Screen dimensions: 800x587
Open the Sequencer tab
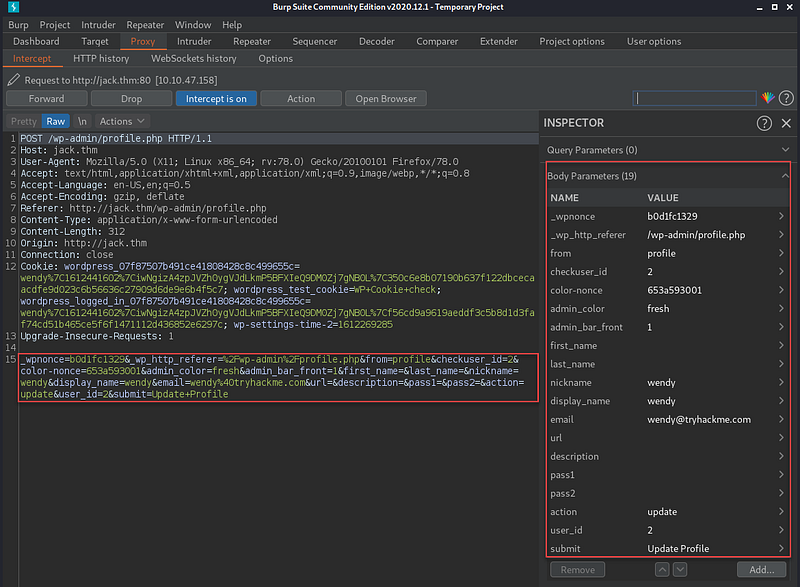tap(315, 41)
